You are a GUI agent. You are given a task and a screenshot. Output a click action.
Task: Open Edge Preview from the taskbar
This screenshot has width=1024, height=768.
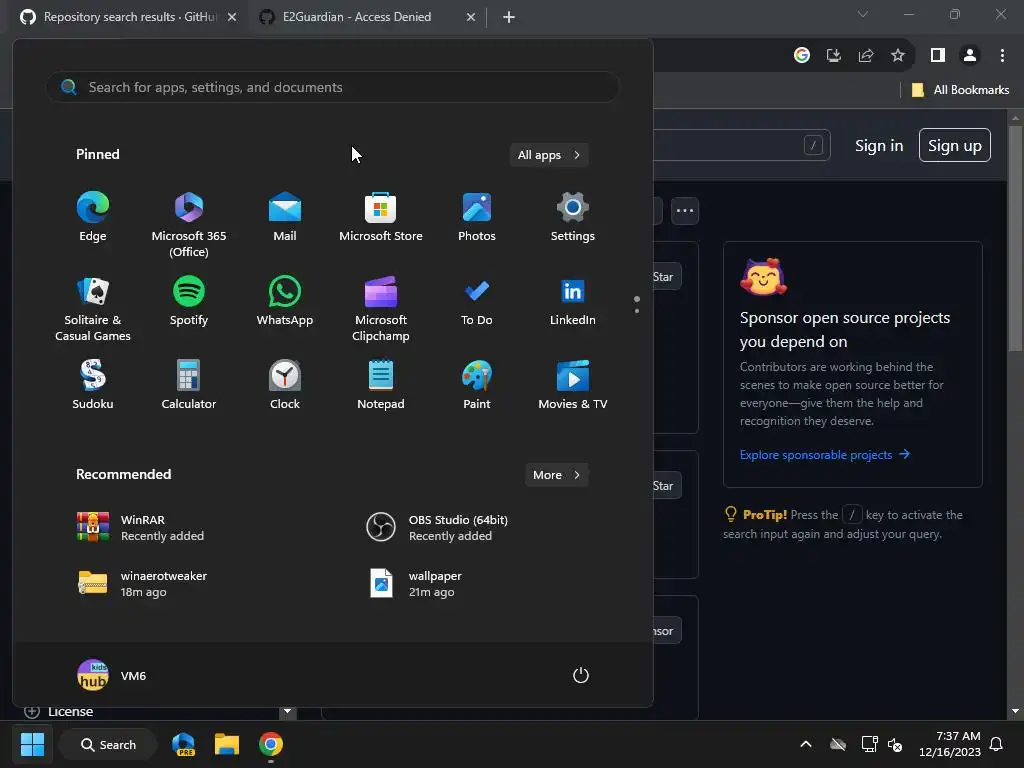point(184,744)
